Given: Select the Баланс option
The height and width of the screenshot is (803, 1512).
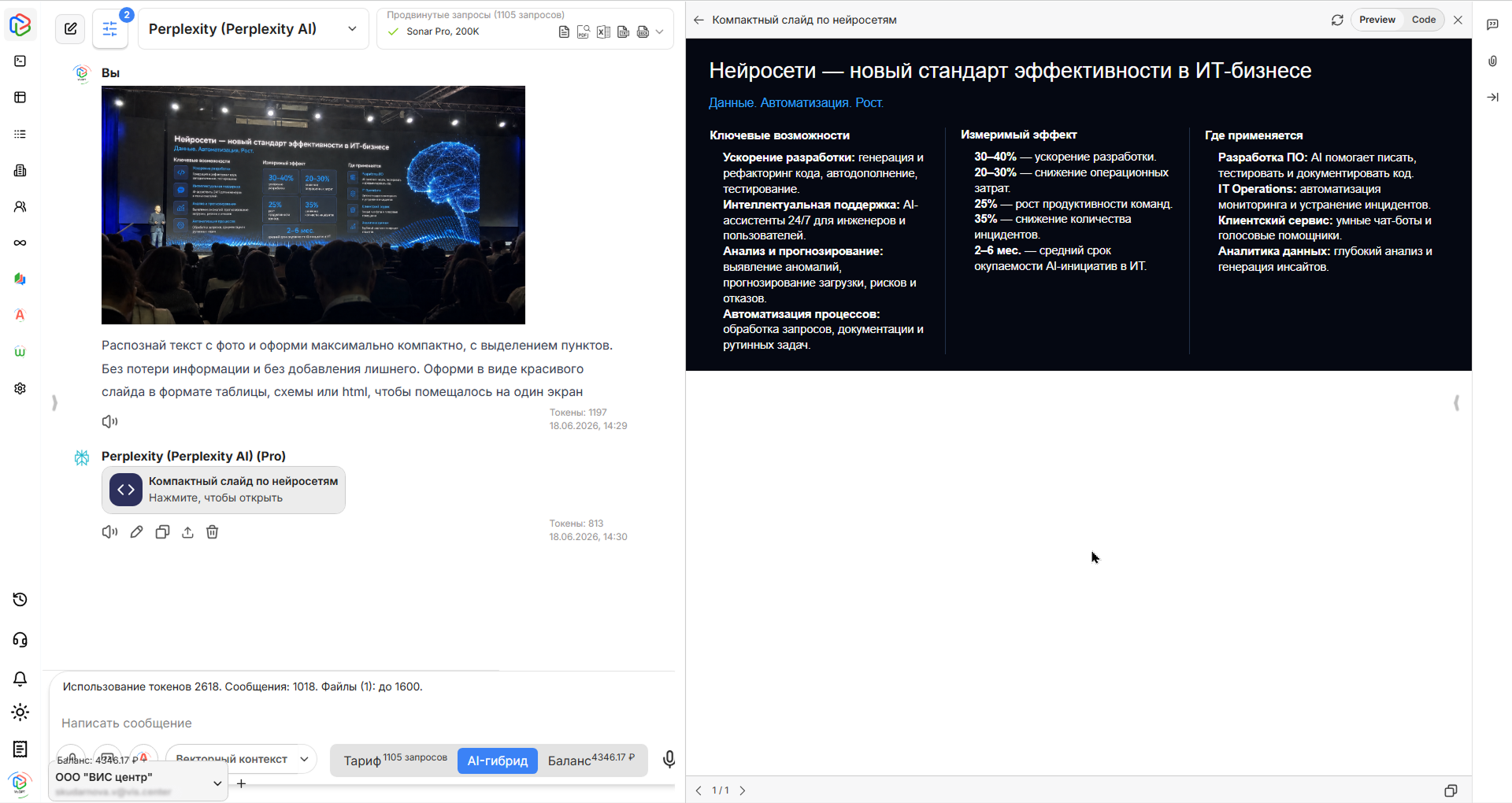Looking at the screenshot, I should [x=591, y=760].
